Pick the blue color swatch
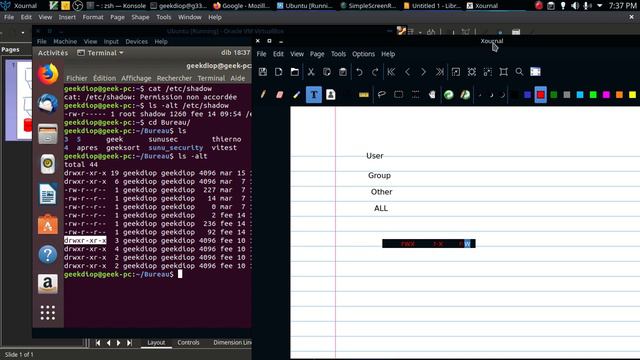 click(x=527, y=95)
